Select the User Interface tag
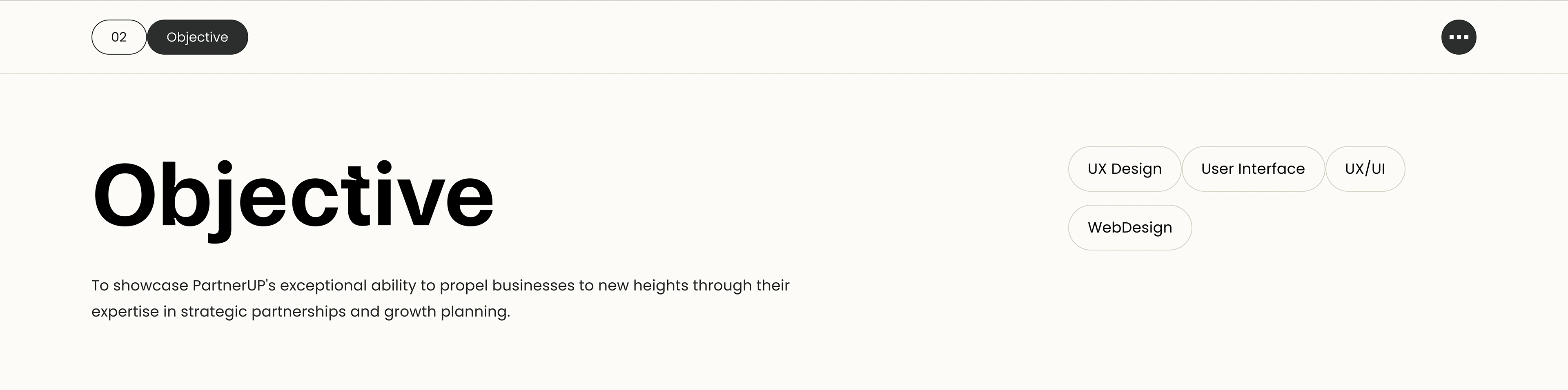 [x=1253, y=168]
